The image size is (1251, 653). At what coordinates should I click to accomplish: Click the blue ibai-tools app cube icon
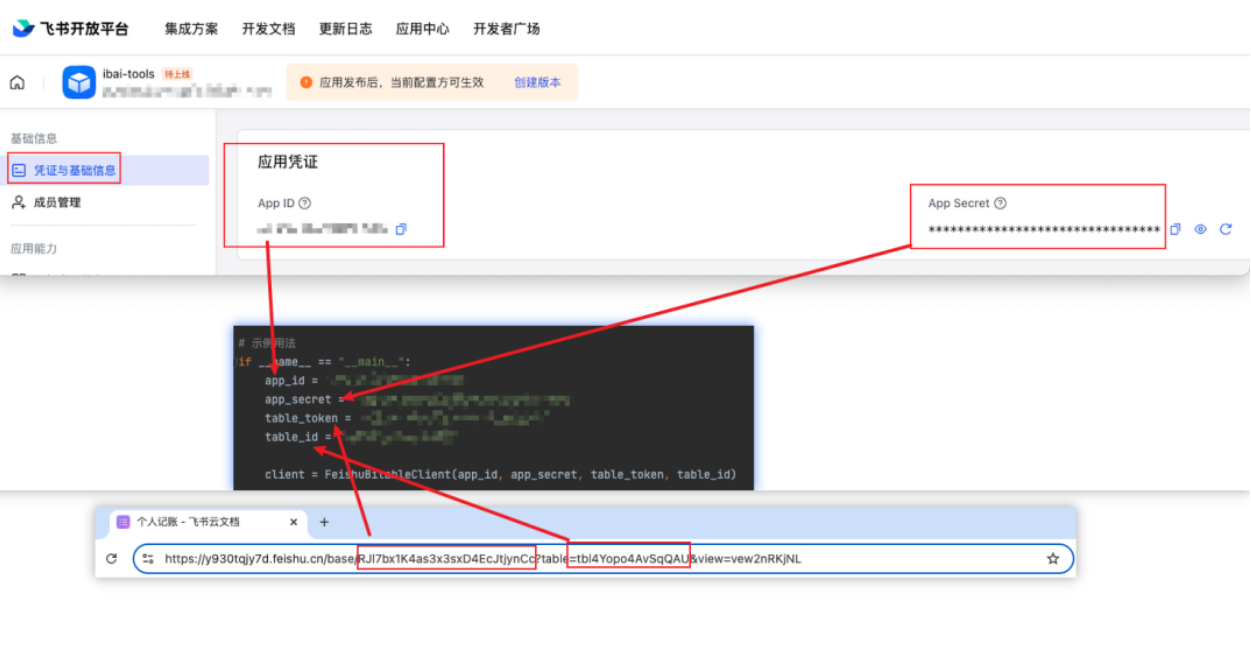coord(79,82)
